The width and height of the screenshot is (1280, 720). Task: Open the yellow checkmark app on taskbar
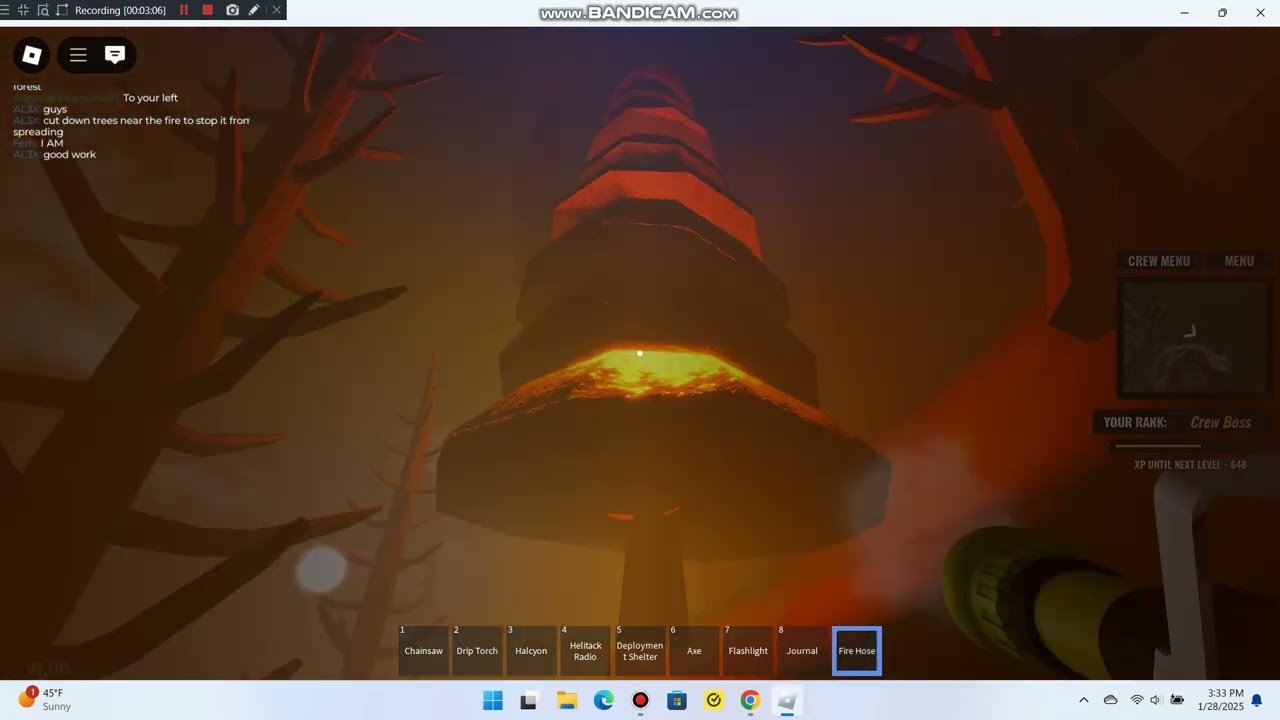click(714, 701)
